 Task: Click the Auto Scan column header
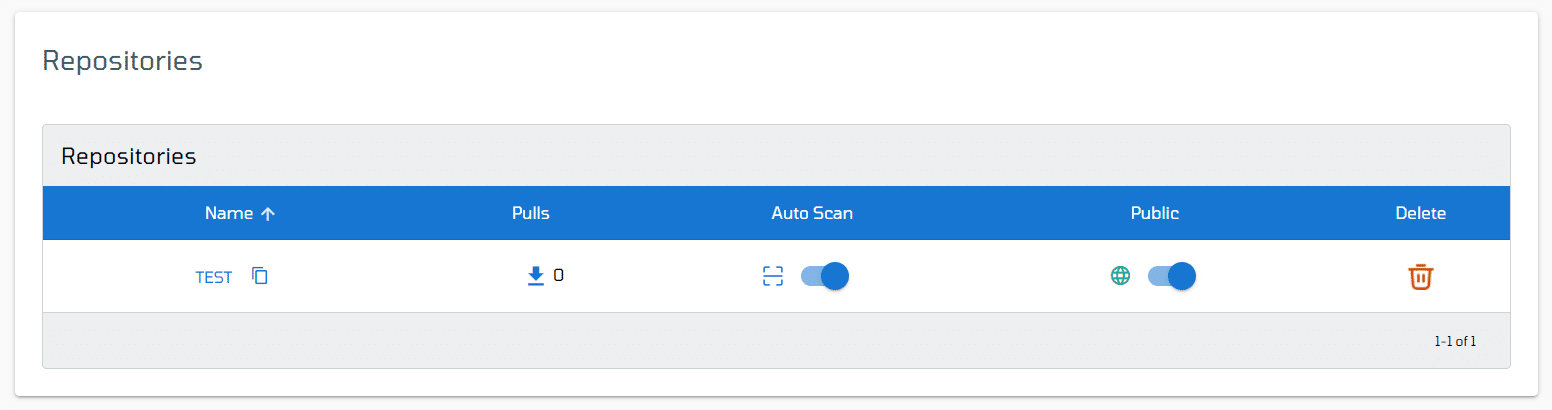[812, 213]
